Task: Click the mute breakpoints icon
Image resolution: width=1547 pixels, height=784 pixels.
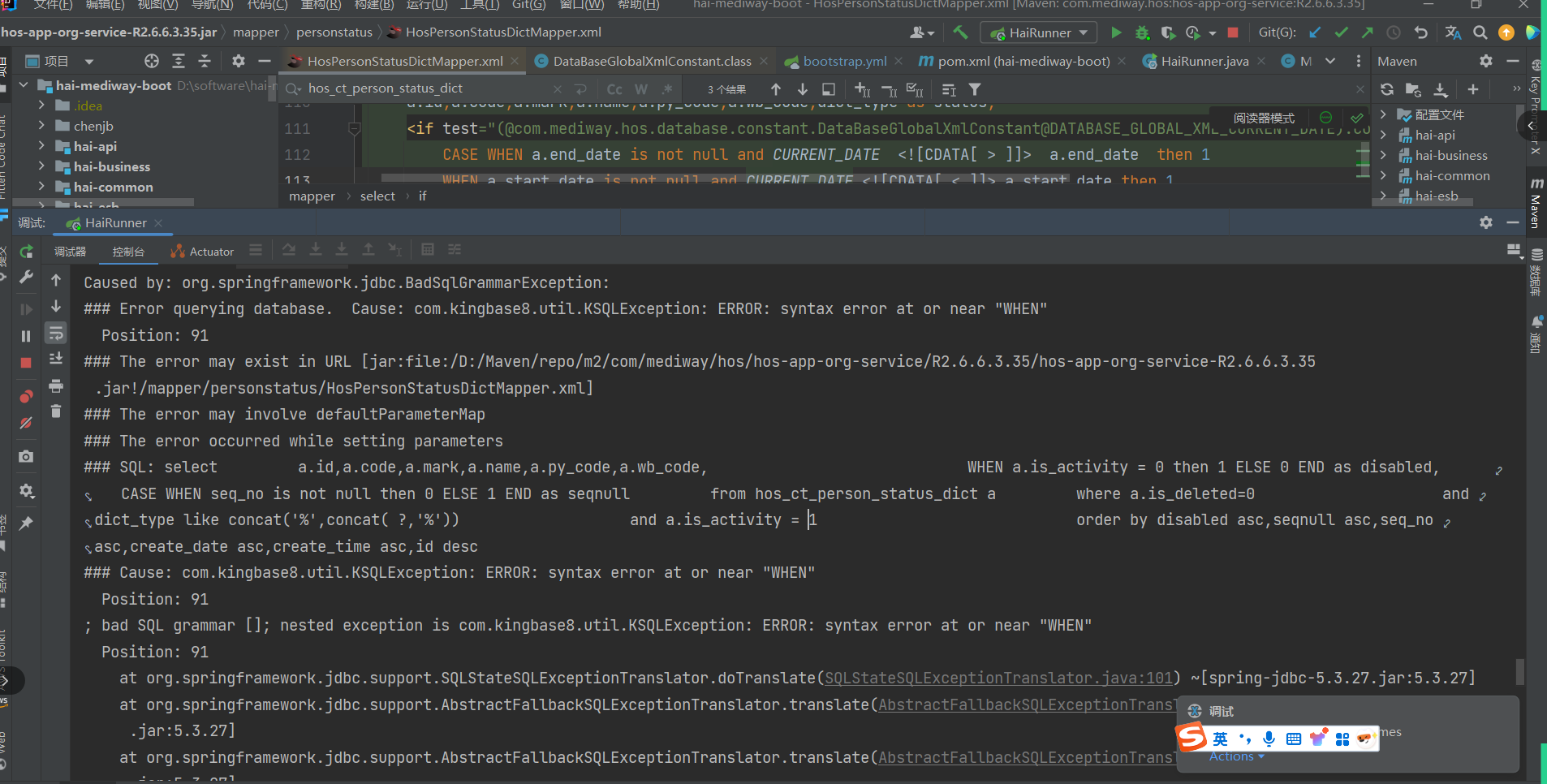Action: coord(26,423)
